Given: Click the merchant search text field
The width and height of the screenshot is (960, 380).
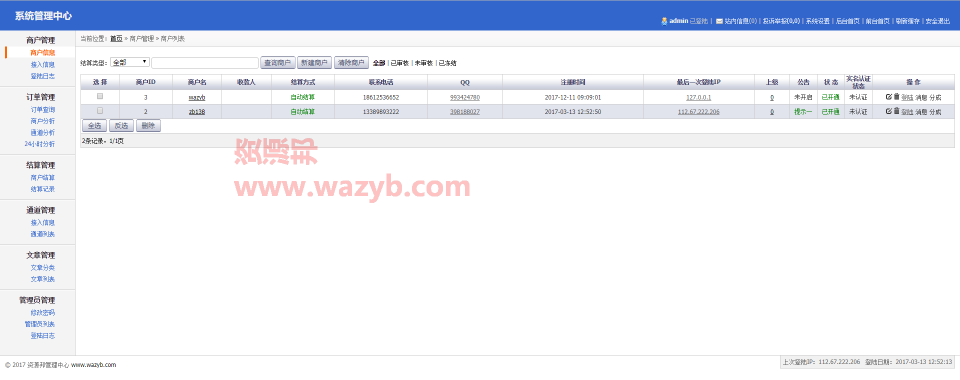Looking at the screenshot, I should [205, 62].
